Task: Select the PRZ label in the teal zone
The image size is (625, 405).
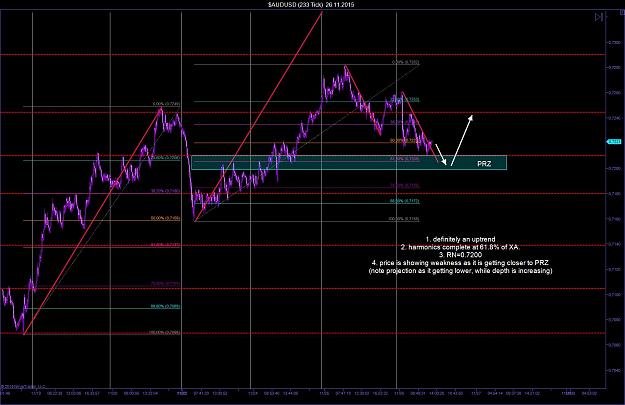Action: [484, 164]
